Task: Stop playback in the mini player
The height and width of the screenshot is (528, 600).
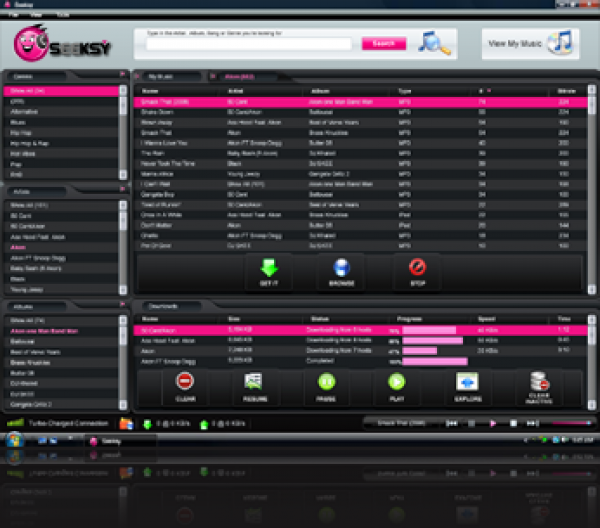Action: click(514, 423)
